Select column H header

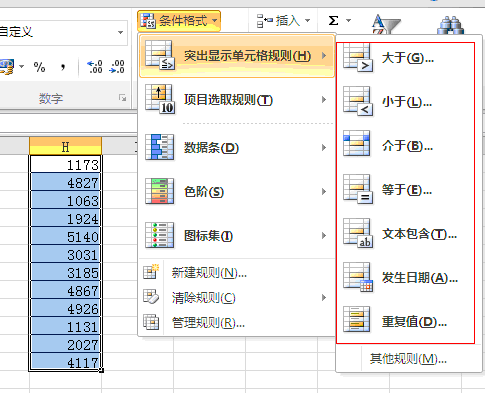(x=65, y=146)
